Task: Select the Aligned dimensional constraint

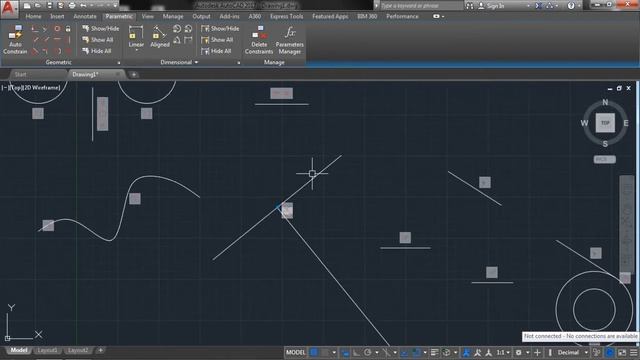Action: [160, 37]
